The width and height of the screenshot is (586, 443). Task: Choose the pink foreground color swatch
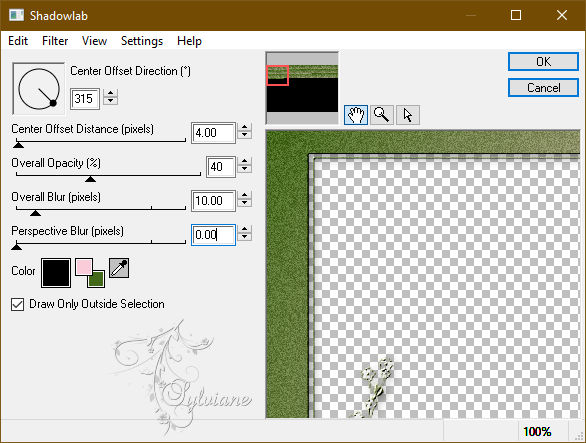[x=84, y=267]
